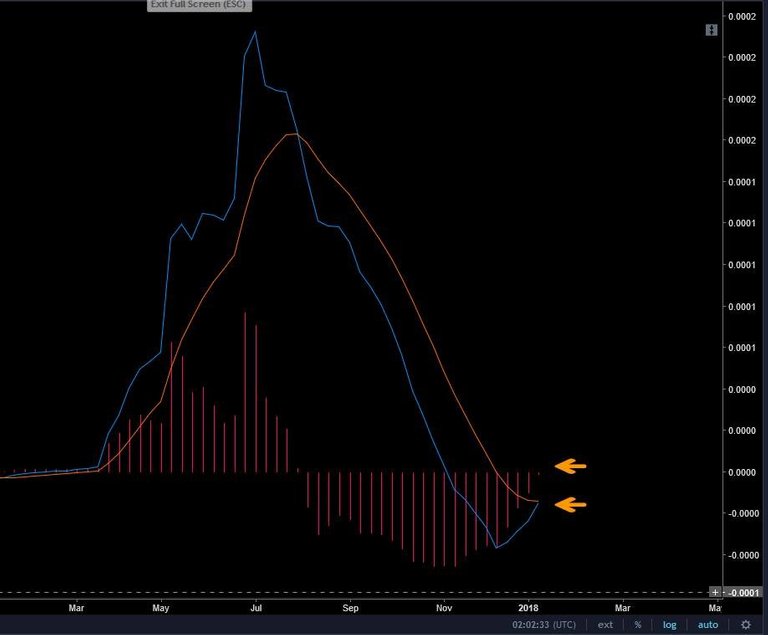Click the lower orange arrow annotation
Image resolution: width=768 pixels, height=635 pixels.
[571, 505]
